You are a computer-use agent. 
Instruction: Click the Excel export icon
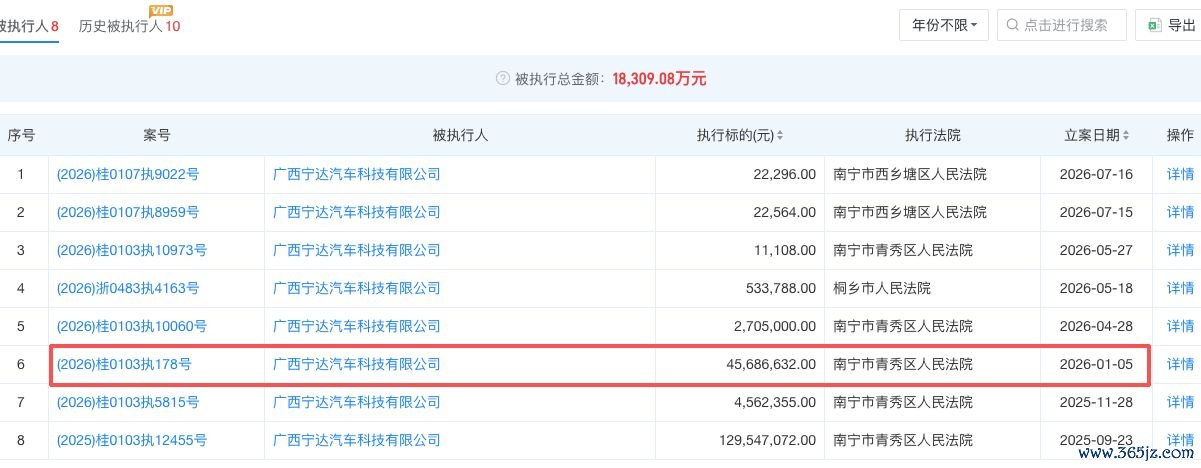(1154, 25)
